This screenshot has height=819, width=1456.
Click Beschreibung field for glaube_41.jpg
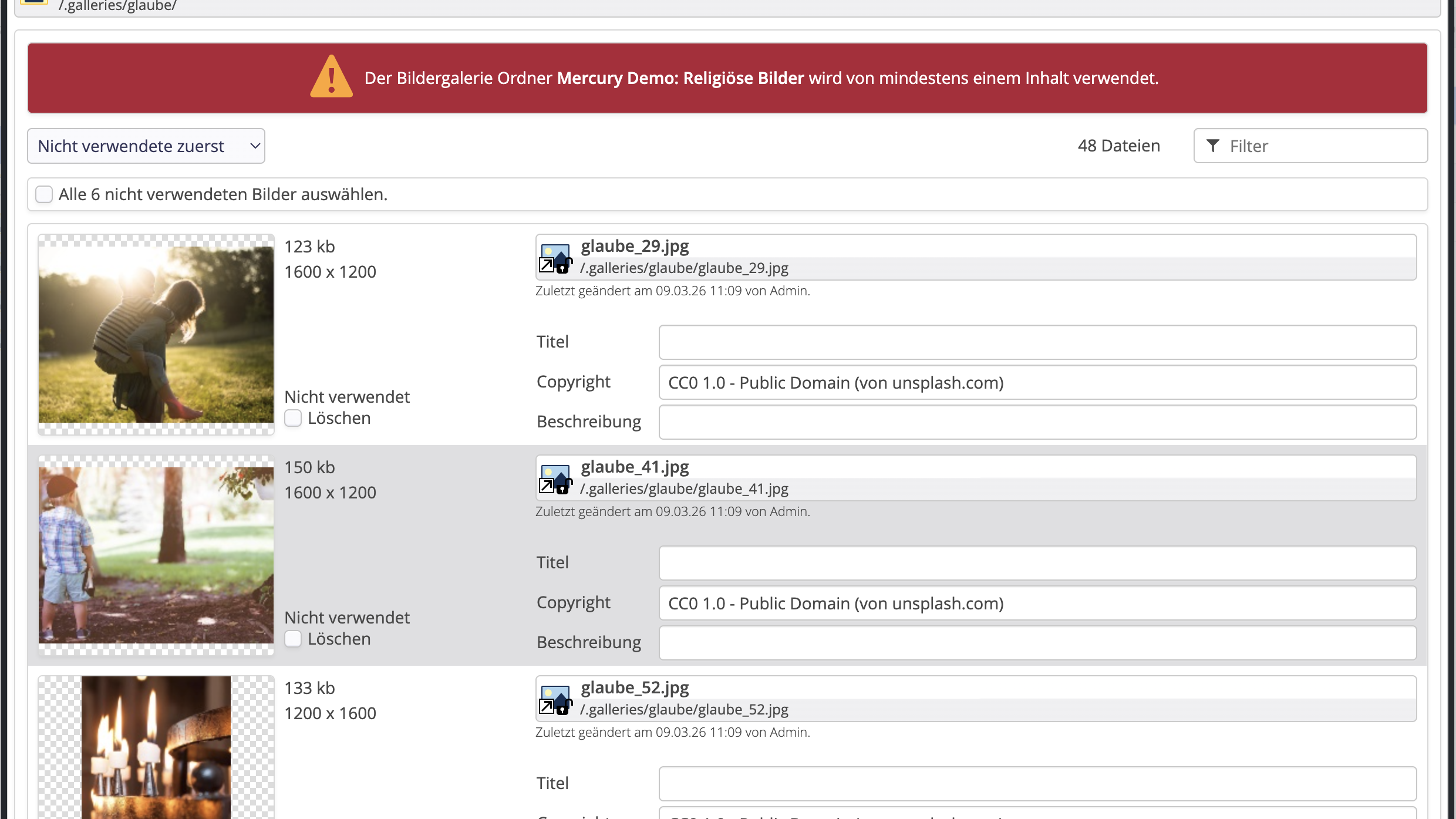pos(1037,643)
